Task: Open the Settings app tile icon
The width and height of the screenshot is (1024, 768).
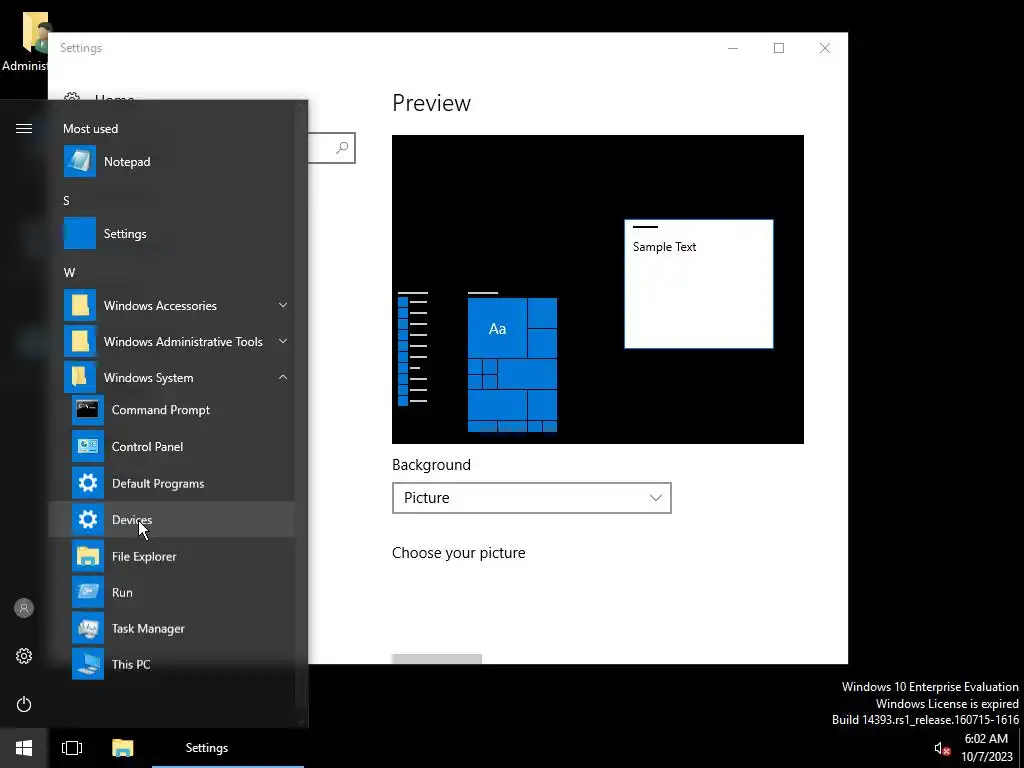Action: 80,233
